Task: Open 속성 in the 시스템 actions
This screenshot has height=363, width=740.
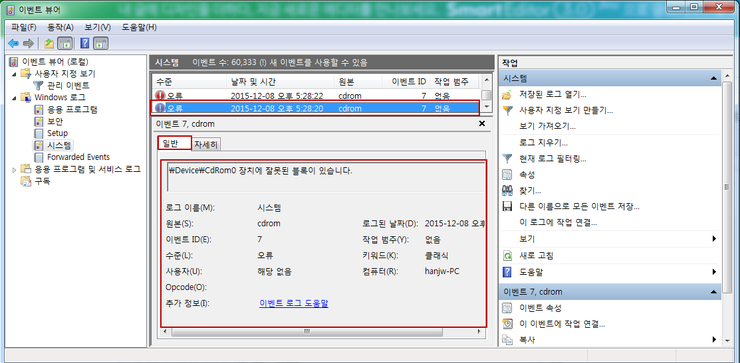Action: coord(527,175)
